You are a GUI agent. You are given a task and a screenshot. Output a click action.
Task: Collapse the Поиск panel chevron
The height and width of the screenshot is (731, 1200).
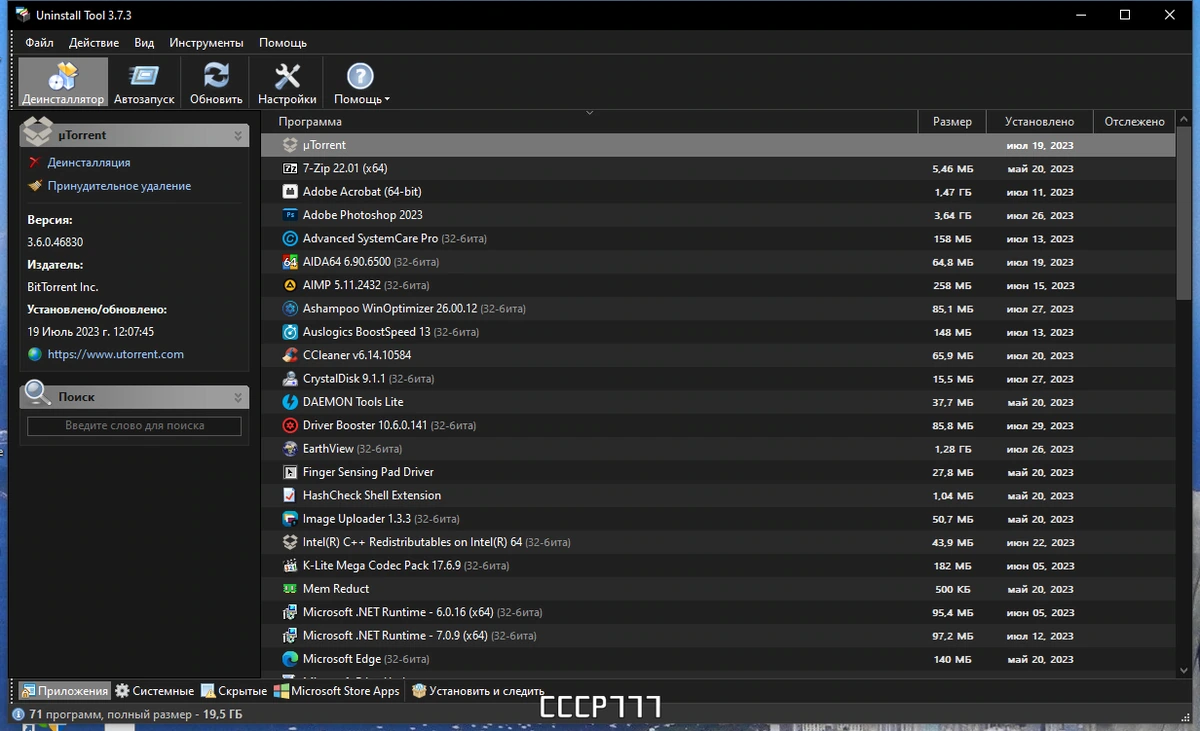[x=238, y=397]
